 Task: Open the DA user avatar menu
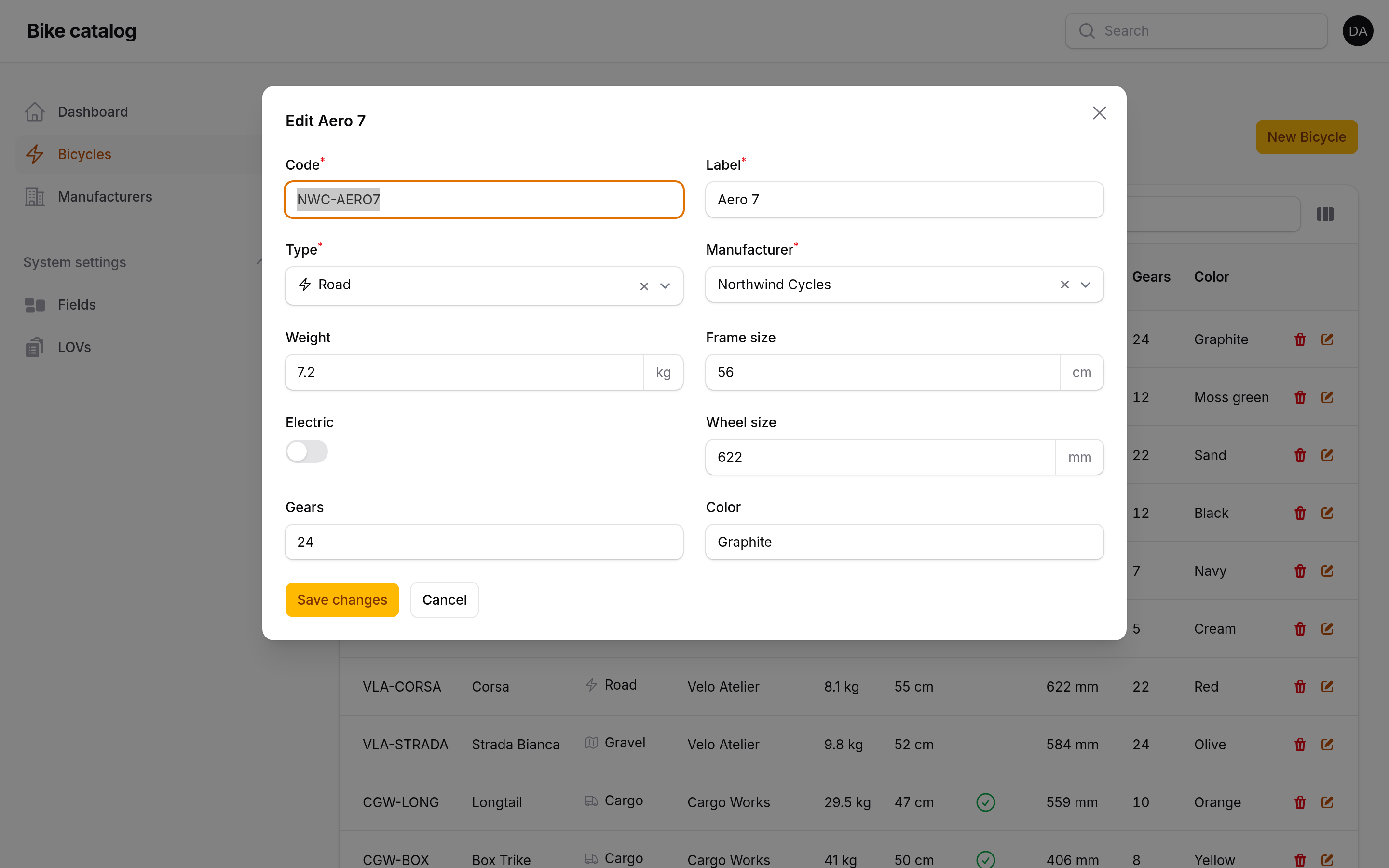pos(1358,31)
